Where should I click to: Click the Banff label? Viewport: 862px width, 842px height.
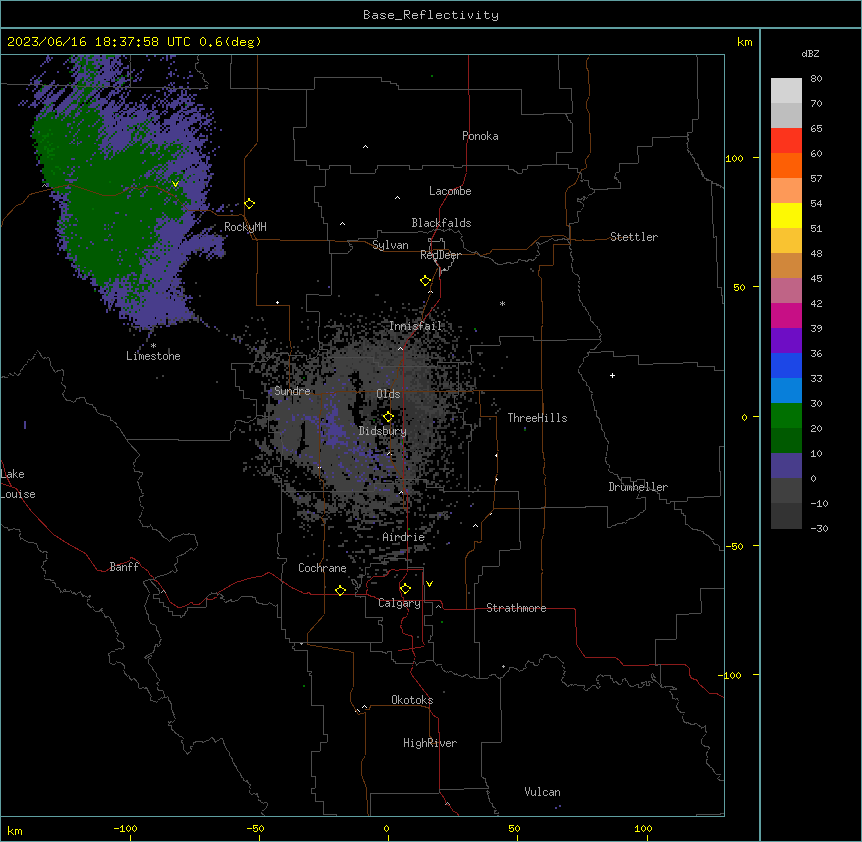point(124,567)
